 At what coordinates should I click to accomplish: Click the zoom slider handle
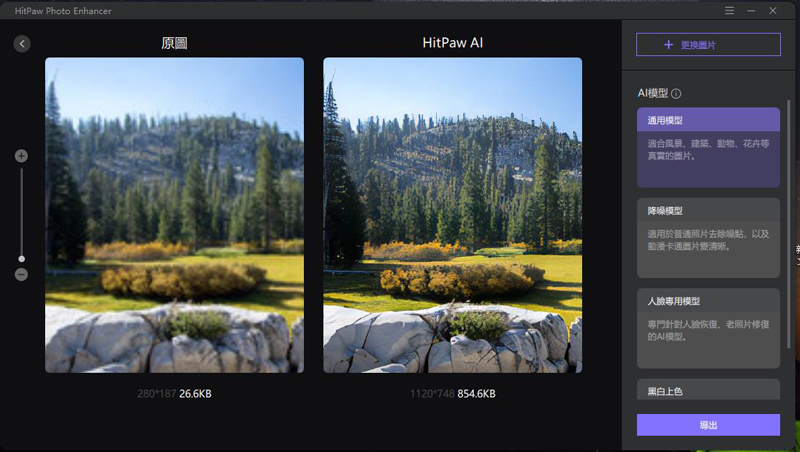tap(21, 259)
